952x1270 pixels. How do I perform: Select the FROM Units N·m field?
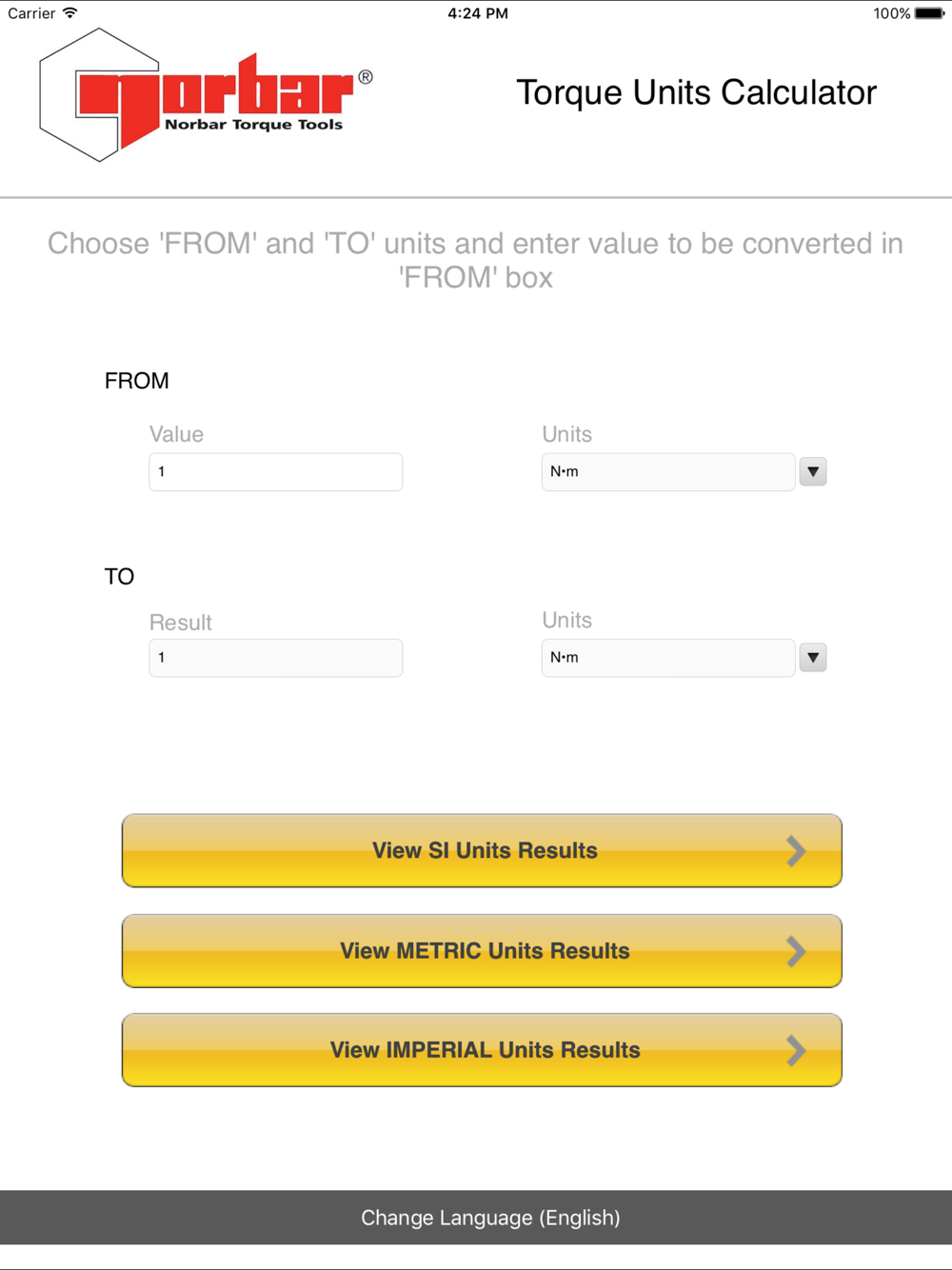pyautogui.click(x=667, y=472)
